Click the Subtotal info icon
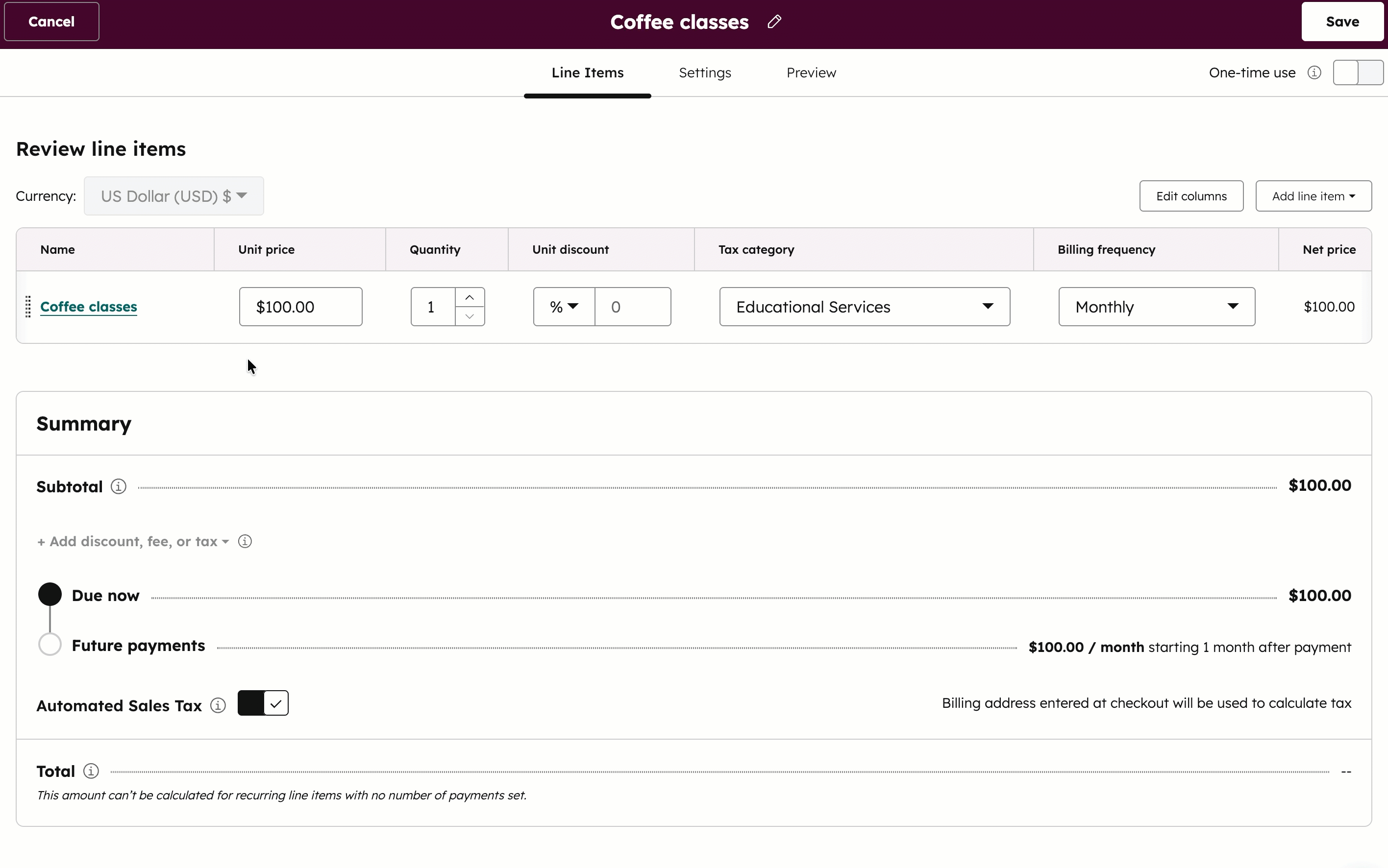The image size is (1388, 868). click(x=118, y=486)
